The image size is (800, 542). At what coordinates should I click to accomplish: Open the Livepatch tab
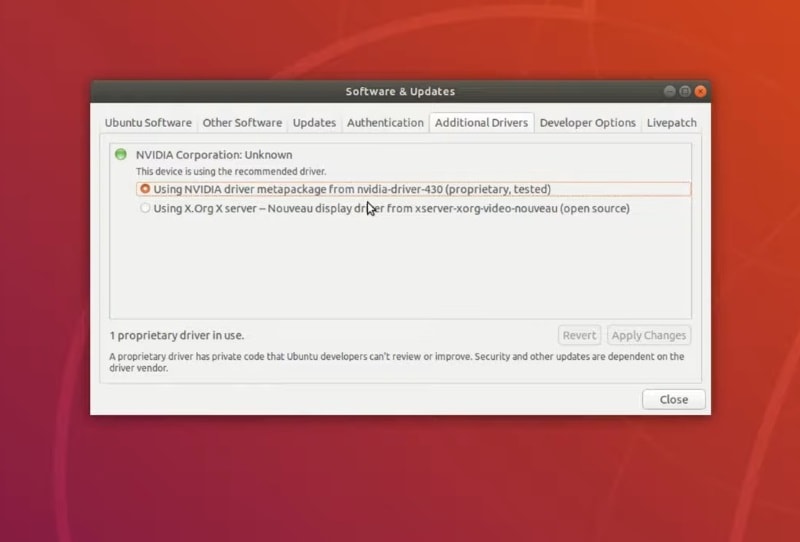[x=671, y=123]
